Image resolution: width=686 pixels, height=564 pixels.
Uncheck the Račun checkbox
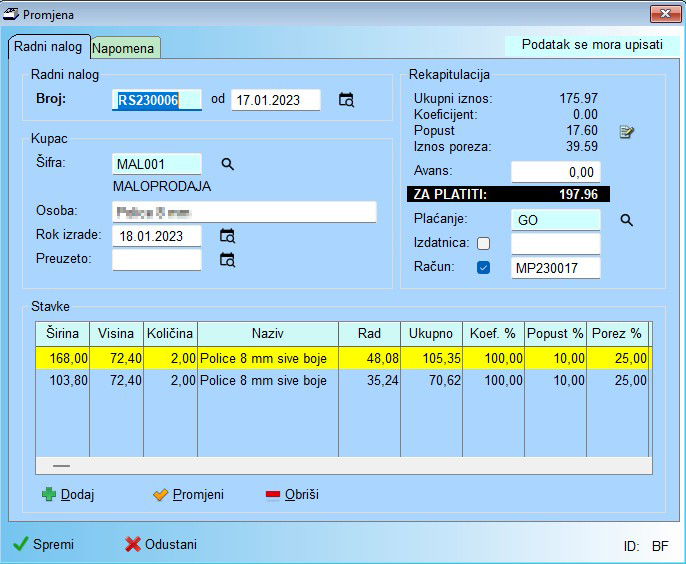coord(484,268)
